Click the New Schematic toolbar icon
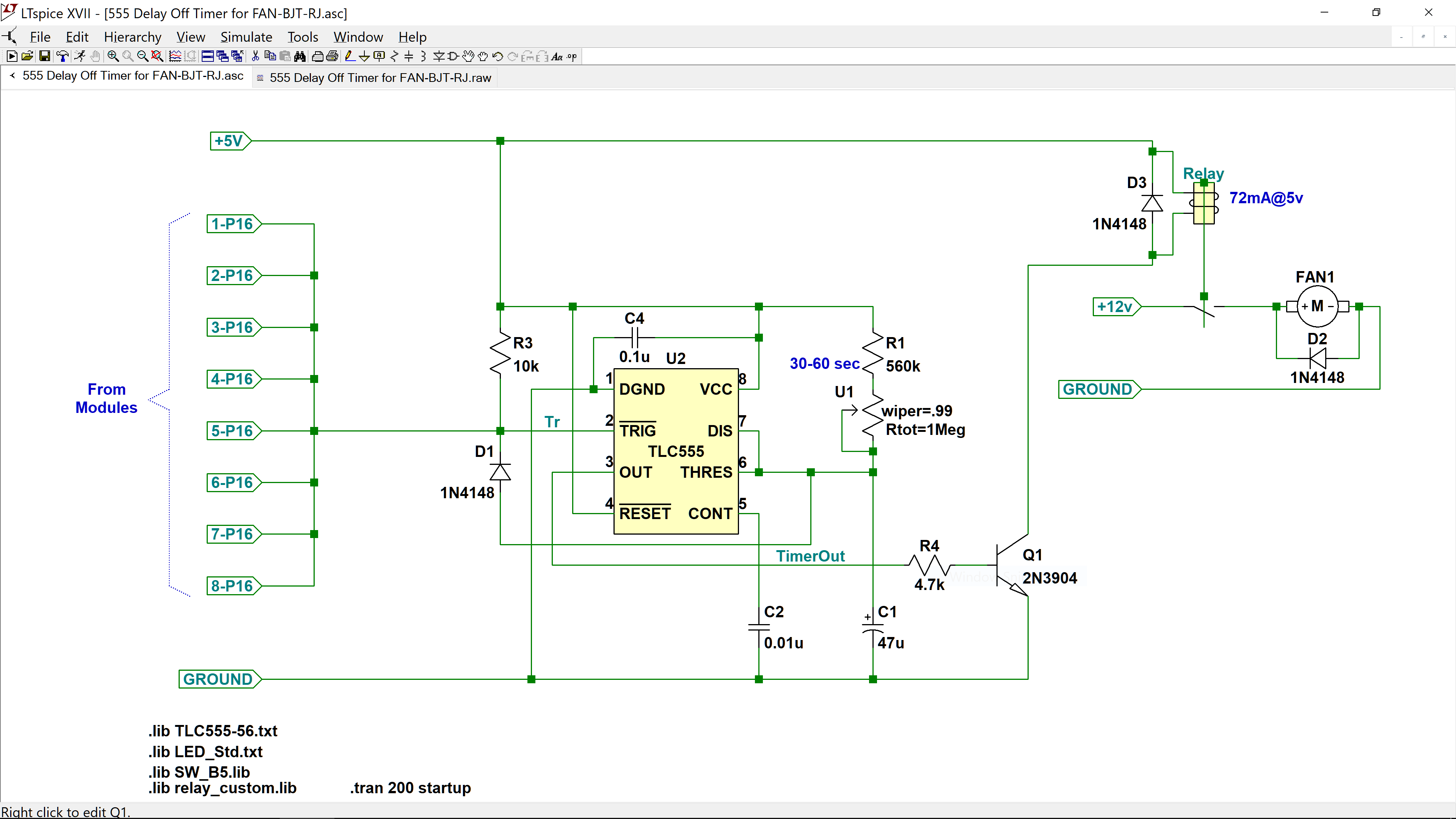 pos(12,56)
